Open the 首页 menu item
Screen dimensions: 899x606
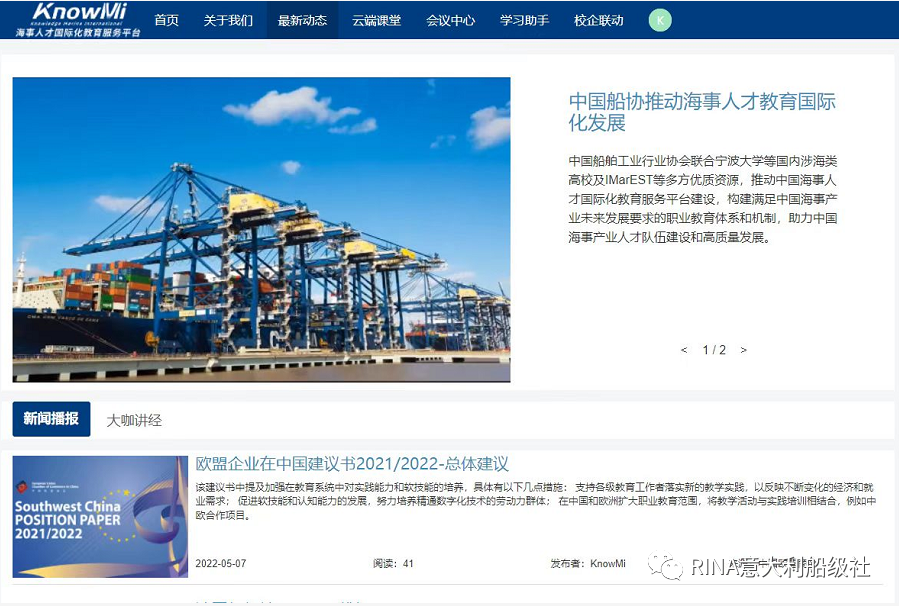coord(166,20)
